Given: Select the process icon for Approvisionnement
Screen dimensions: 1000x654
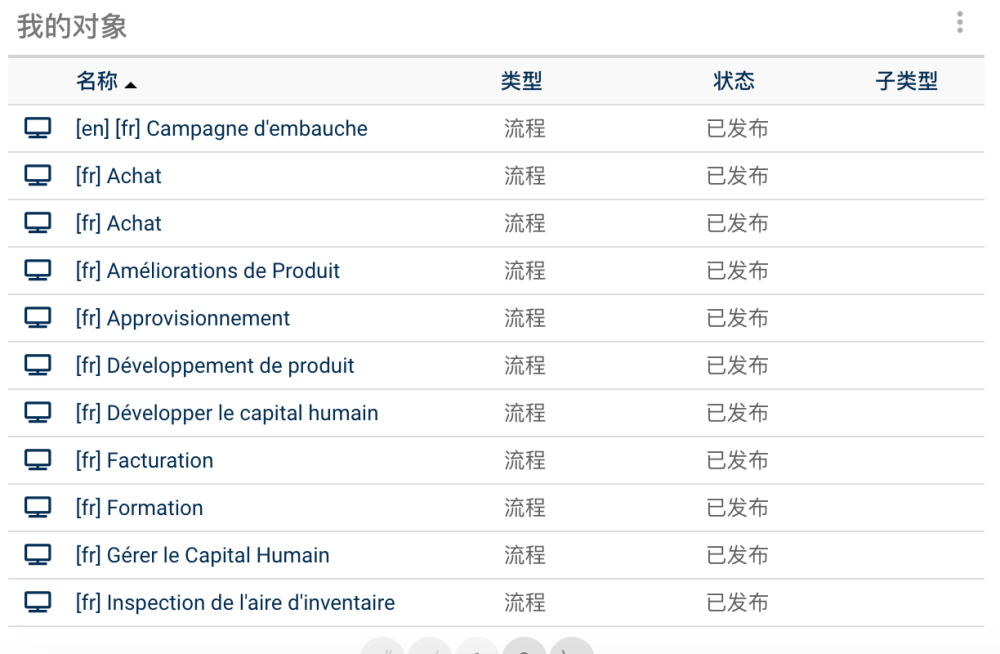Looking at the screenshot, I should [x=38, y=319].
